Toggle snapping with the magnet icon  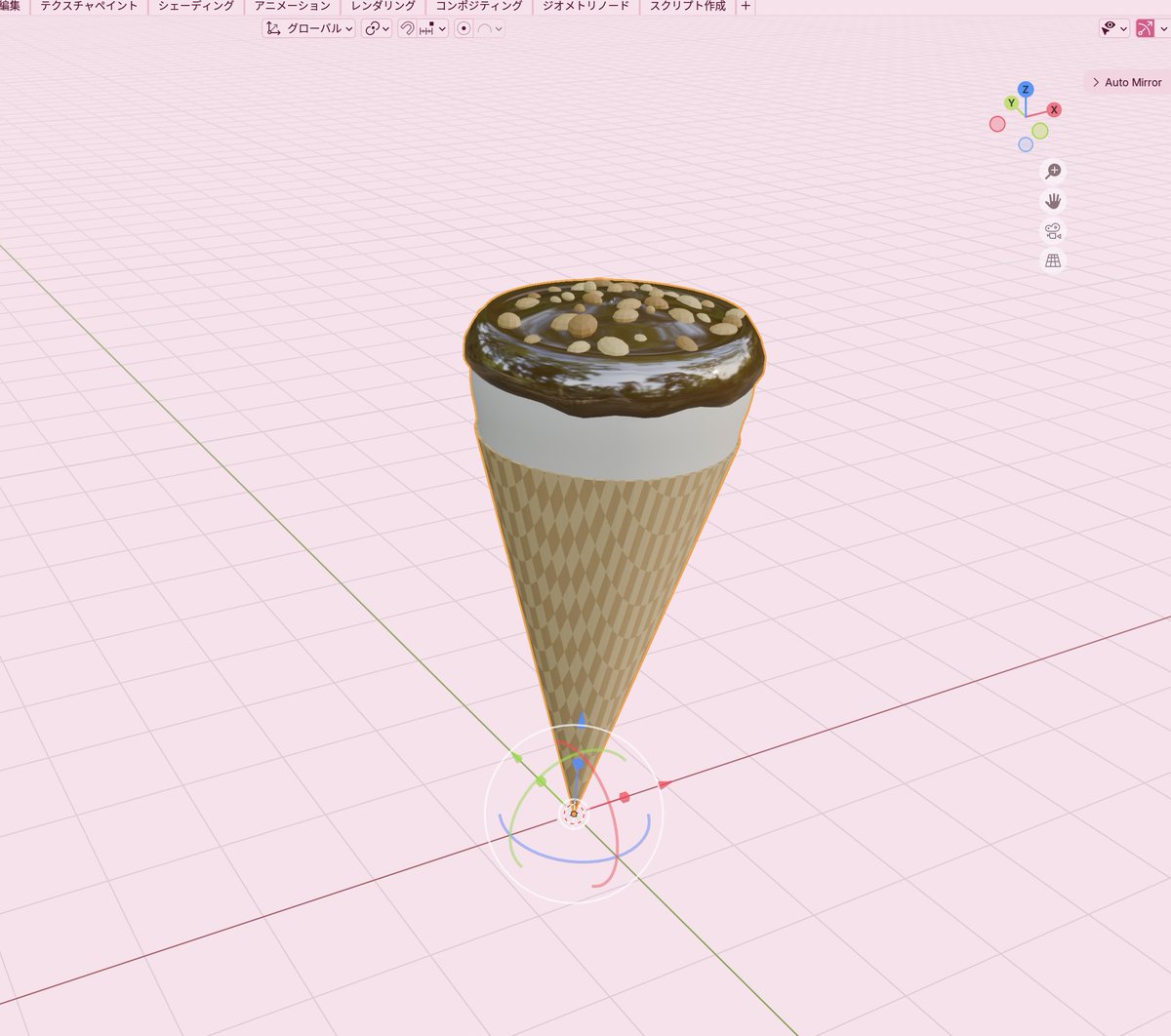[x=407, y=29]
